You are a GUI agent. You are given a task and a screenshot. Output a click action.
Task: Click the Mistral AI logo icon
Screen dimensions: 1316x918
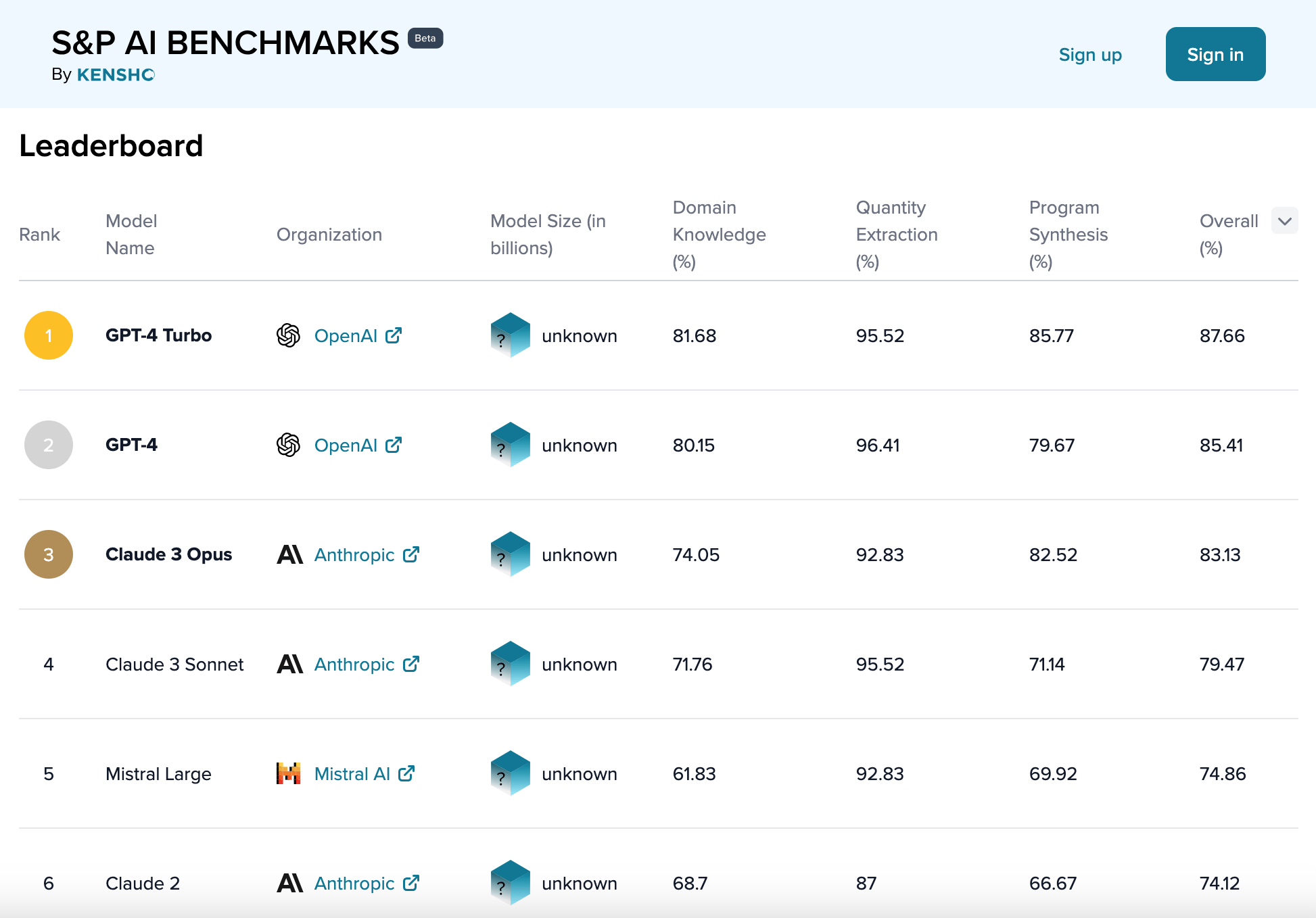pos(289,773)
